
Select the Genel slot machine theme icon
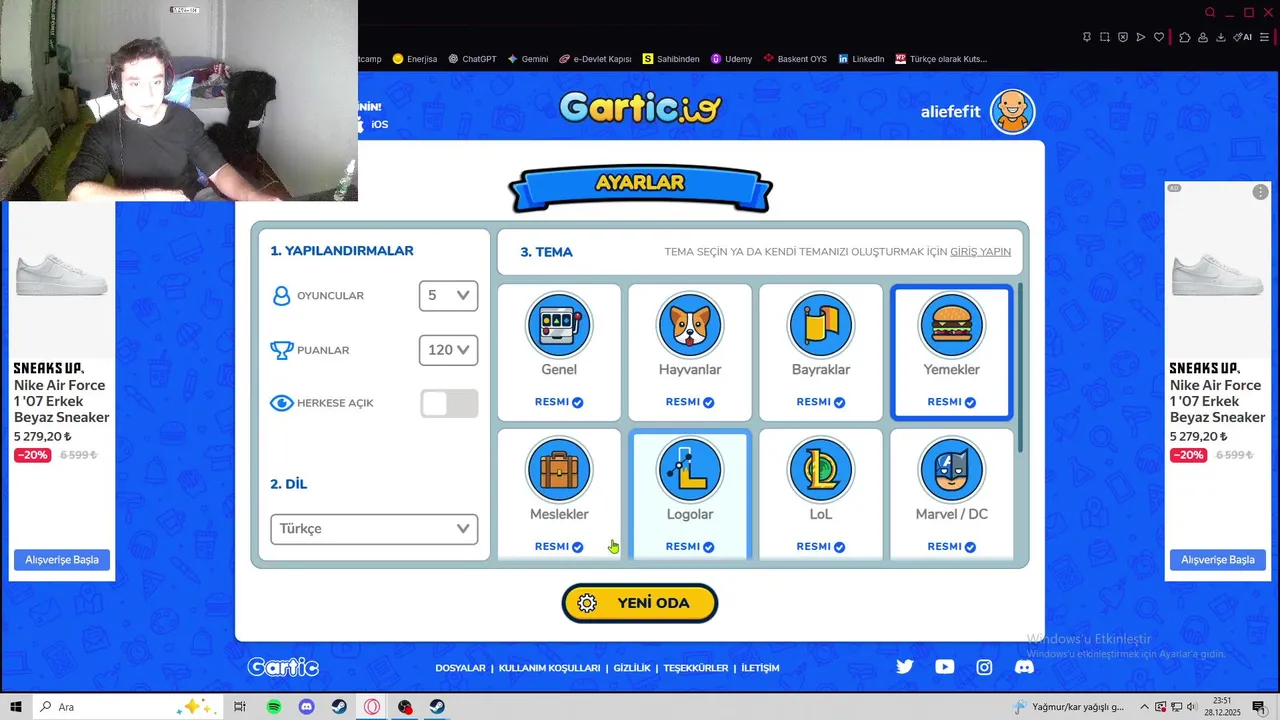[x=559, y=325]
